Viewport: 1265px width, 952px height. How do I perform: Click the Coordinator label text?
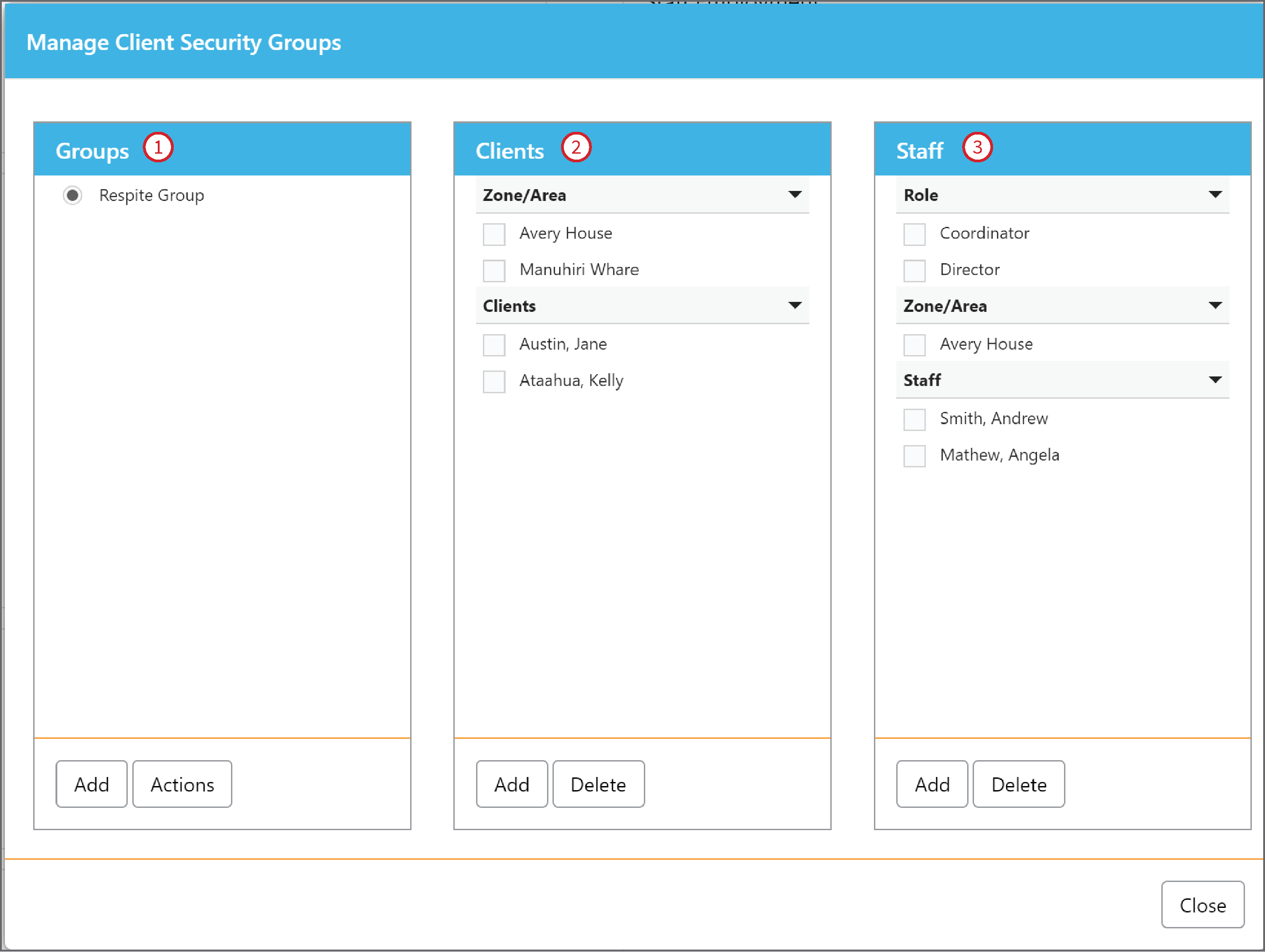(x=985, y=233)
